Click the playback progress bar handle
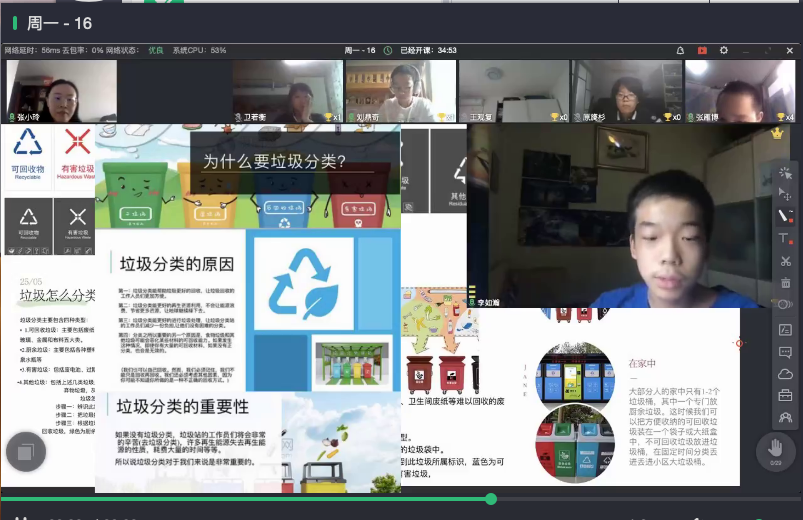 click(491, 498)
